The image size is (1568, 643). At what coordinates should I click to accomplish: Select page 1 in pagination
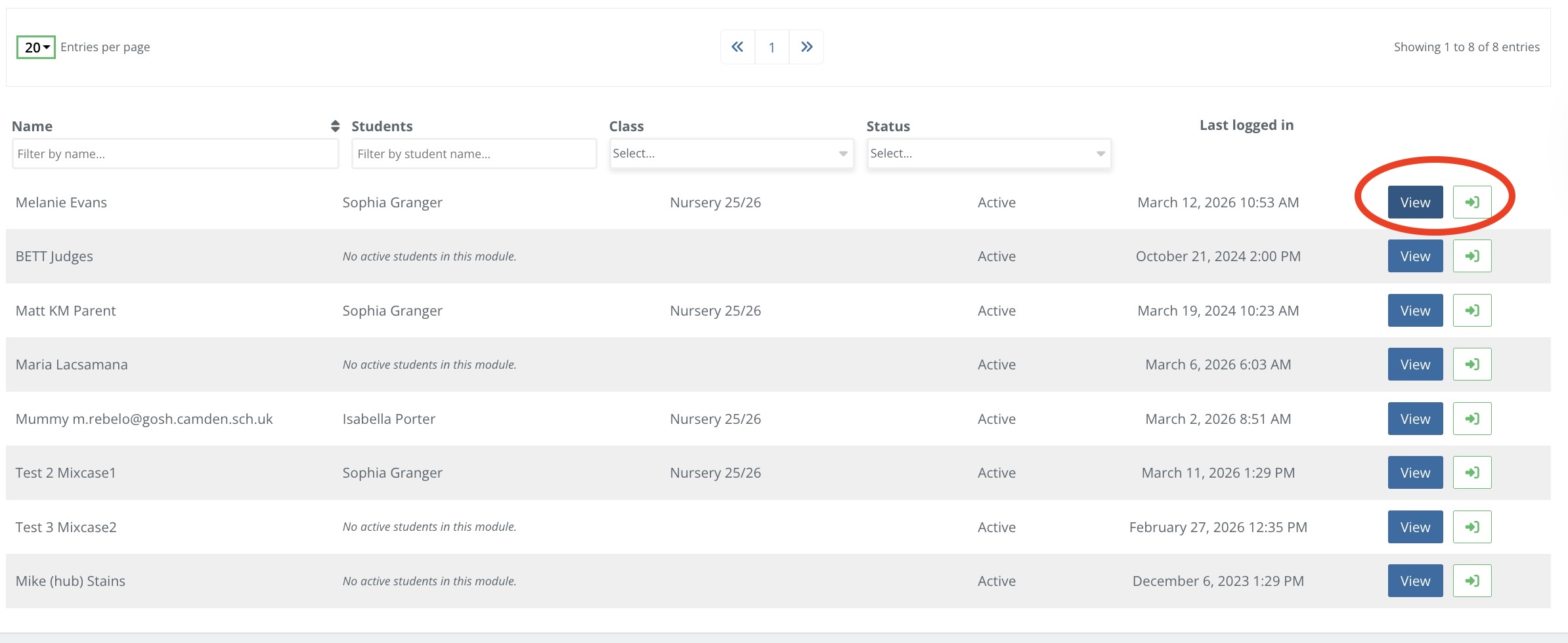coord(772,47)
